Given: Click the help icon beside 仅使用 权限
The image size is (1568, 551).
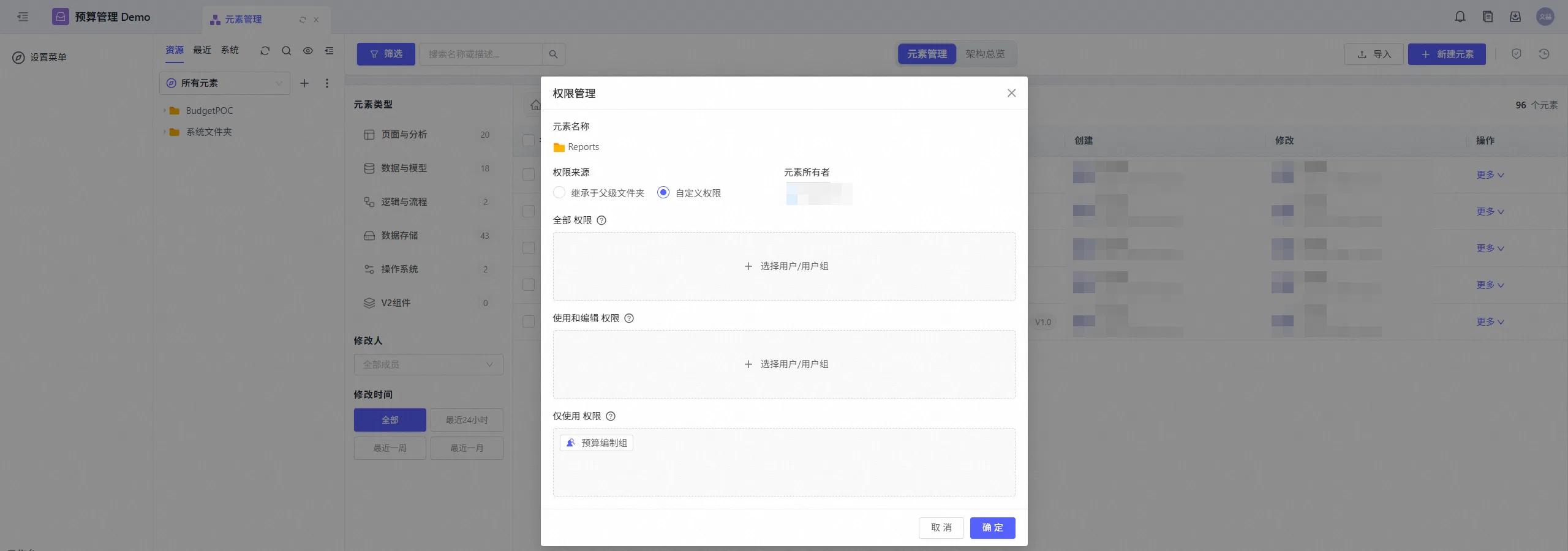Looking at the screenshot, I should [611, 416].
